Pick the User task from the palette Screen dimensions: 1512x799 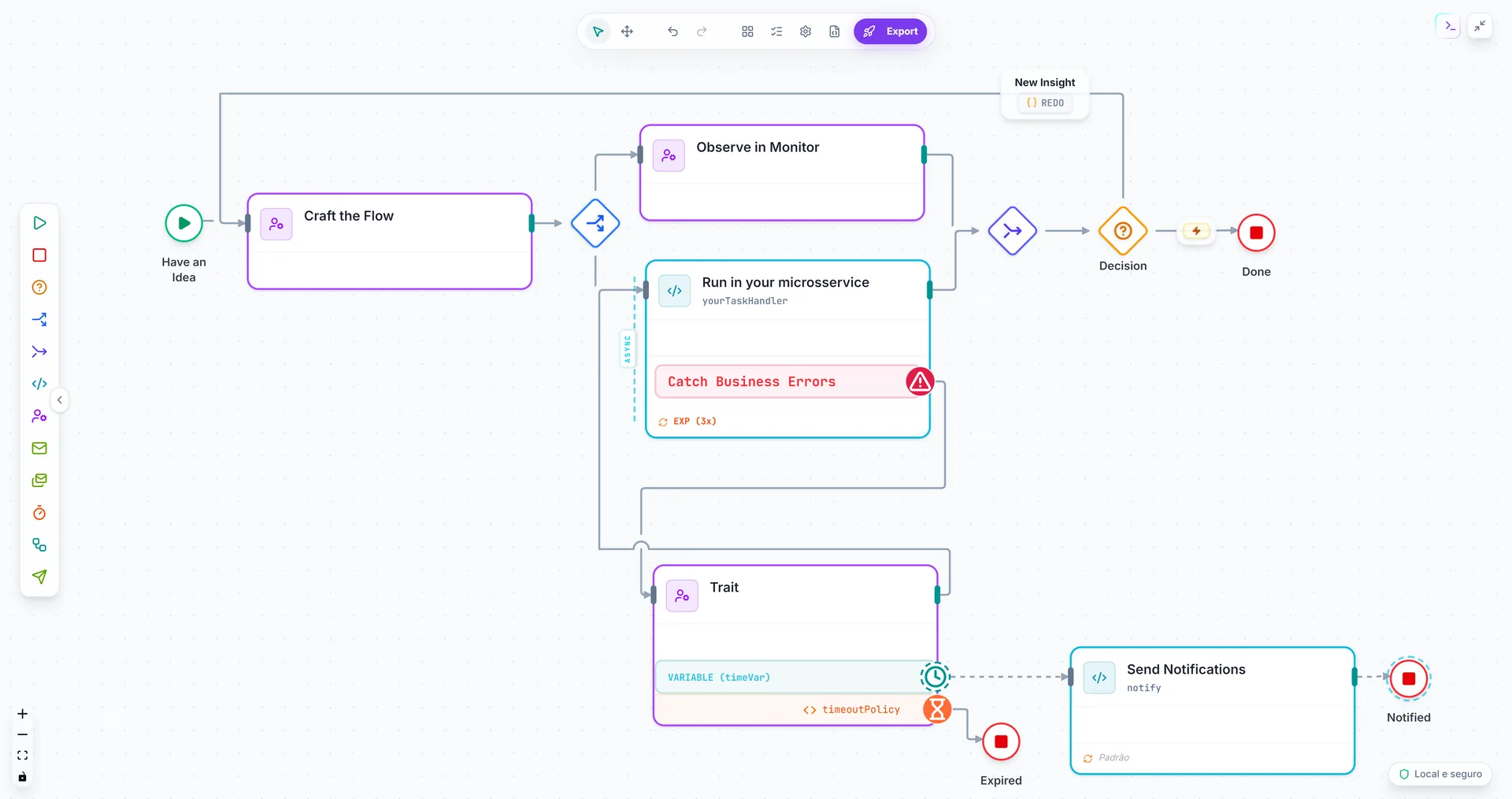coord(39,416)
